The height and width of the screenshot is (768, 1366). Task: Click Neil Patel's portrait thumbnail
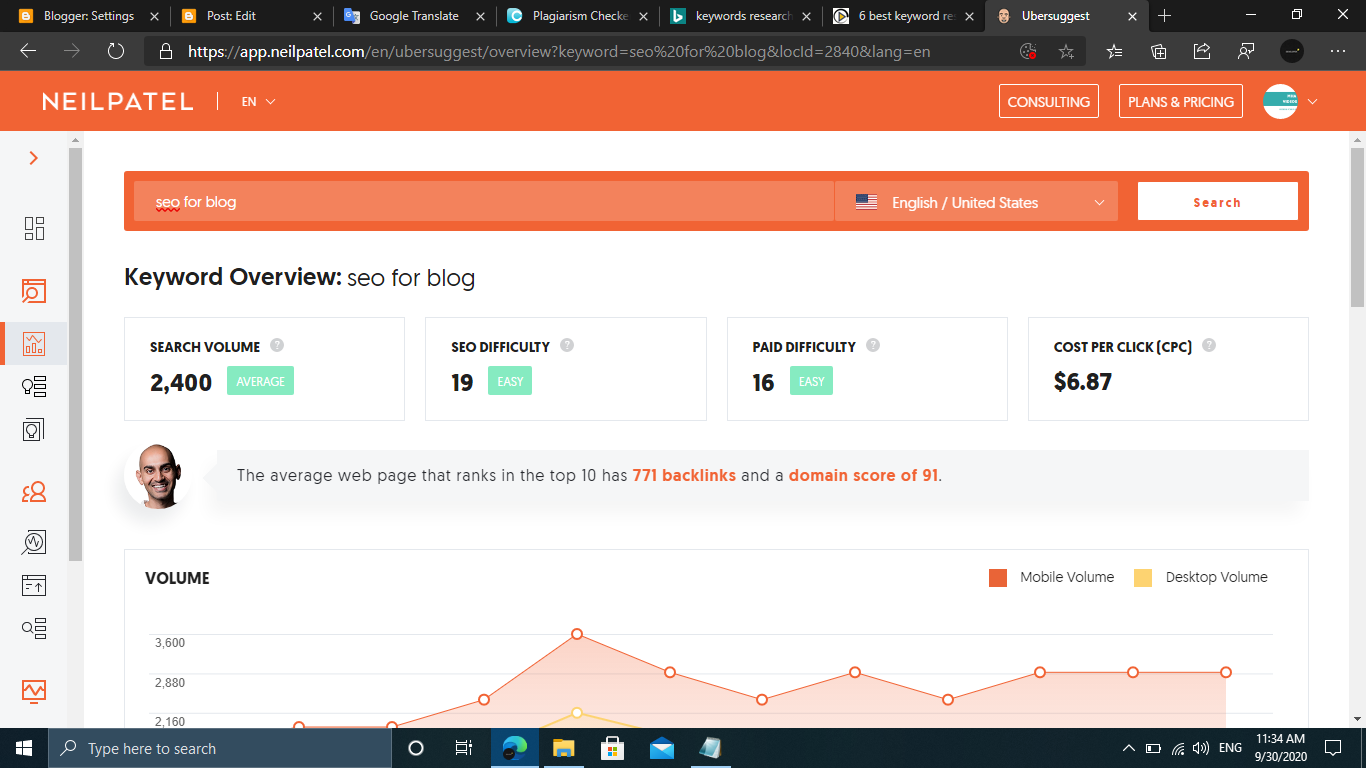coord(158,475)
